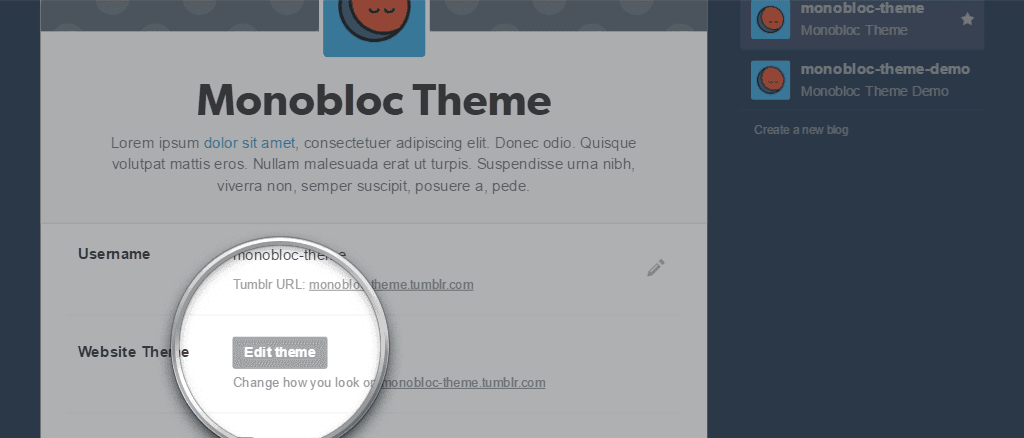Follow the tumblr.com link under the Edit theme button

[462, 383]
